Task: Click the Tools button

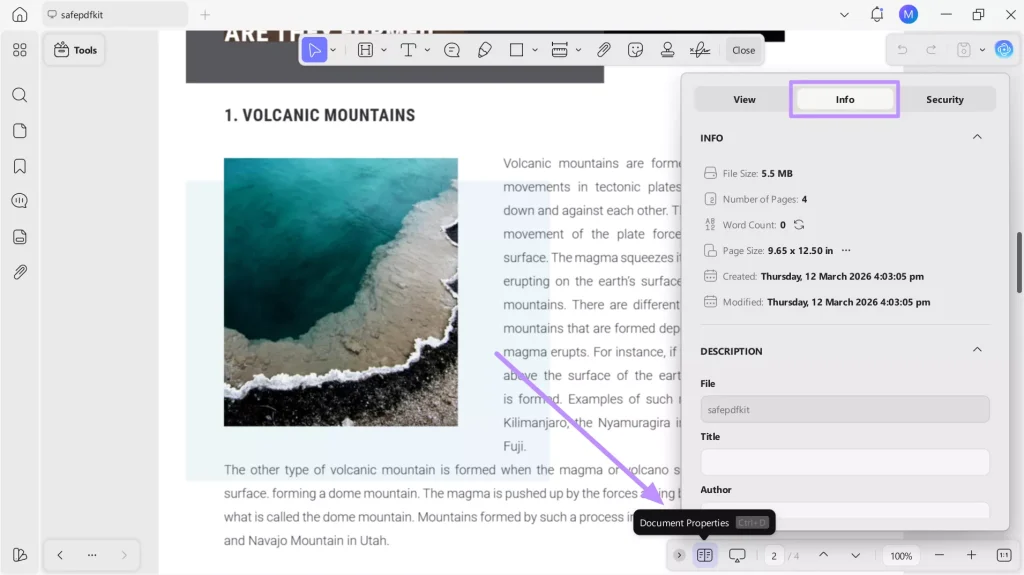Action: [75, 50]
